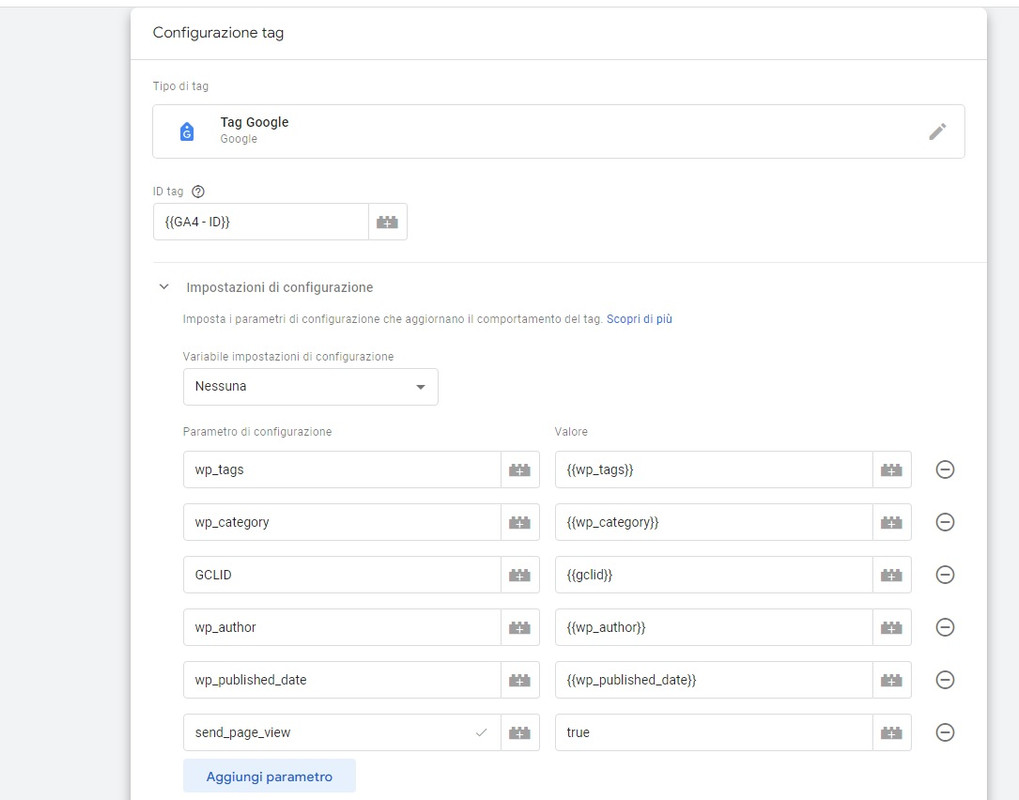The width and height of the screenshot is (1019, 800).
Task: Open the Nessuna configuration variable dropdown
Action: tap(310, 386)
